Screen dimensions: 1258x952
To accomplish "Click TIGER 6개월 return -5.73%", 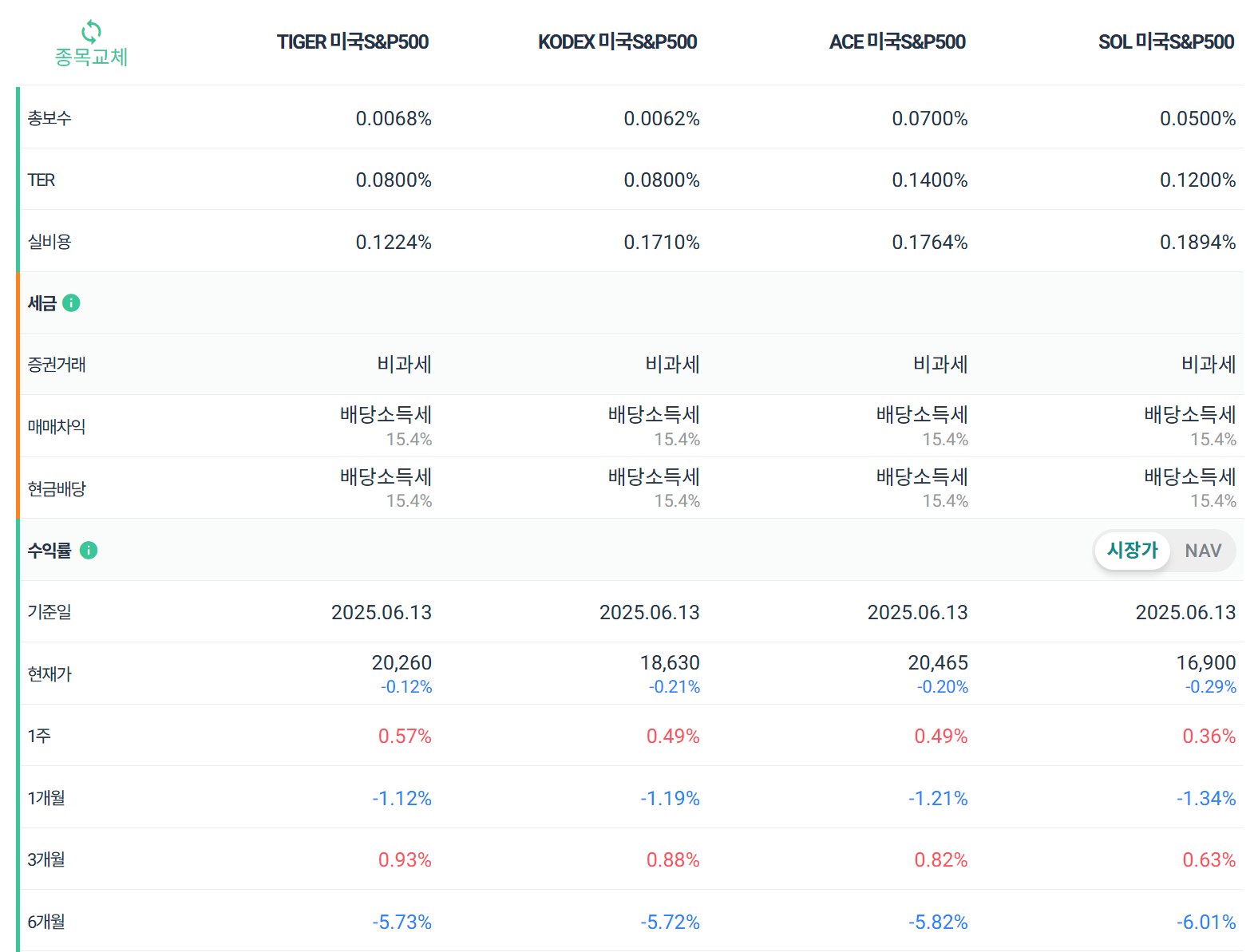I will 402,922.
